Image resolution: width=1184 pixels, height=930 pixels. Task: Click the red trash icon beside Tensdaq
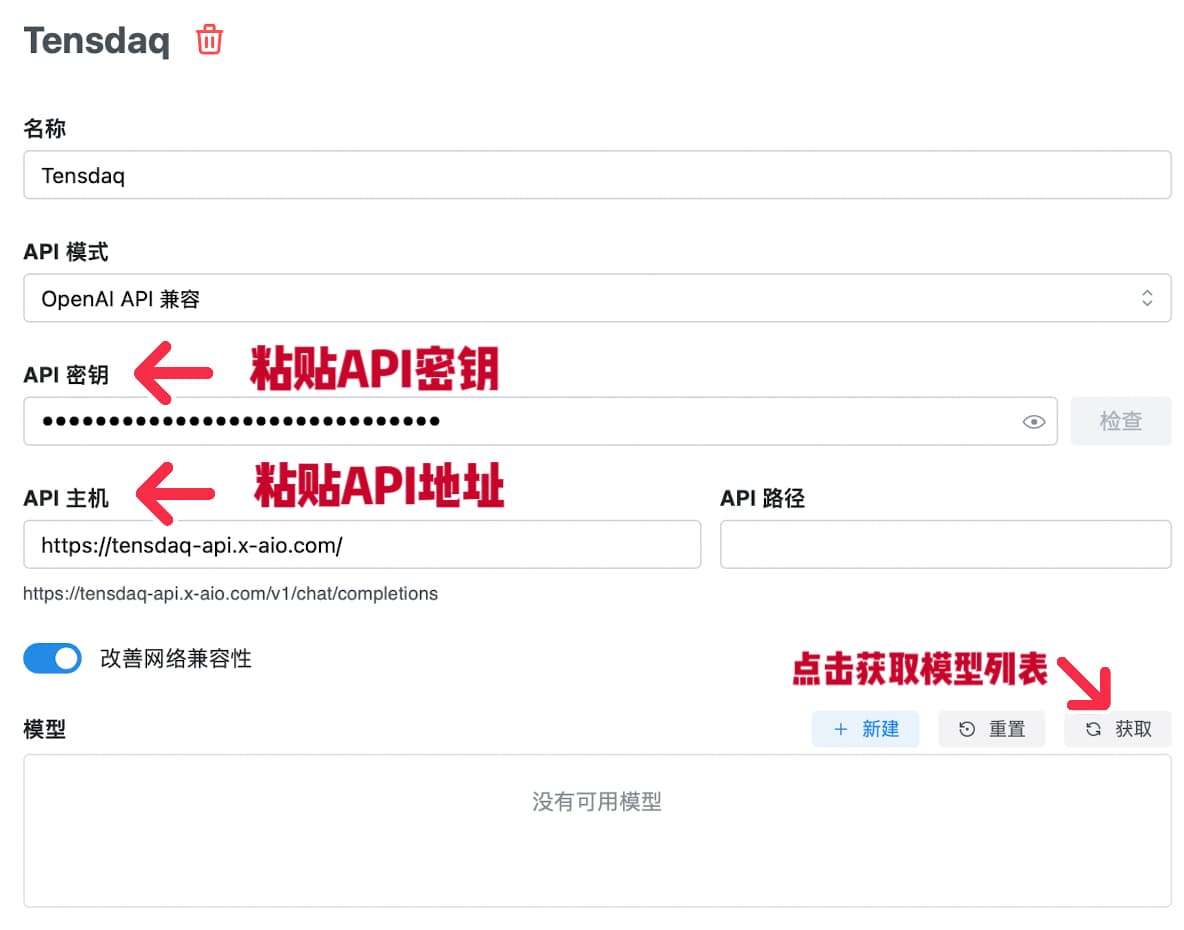[x=209, y=40]
